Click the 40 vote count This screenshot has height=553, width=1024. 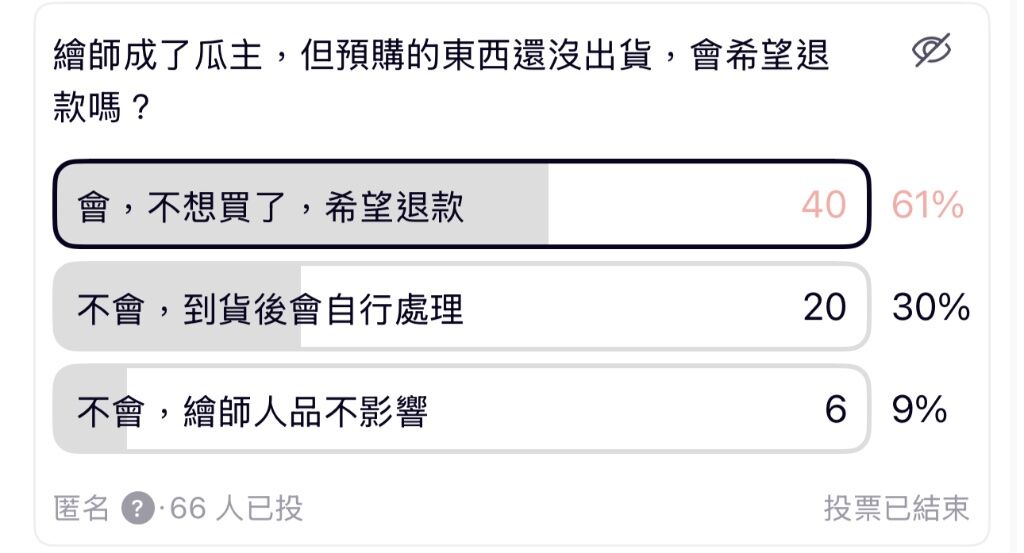tap(824, 204)
